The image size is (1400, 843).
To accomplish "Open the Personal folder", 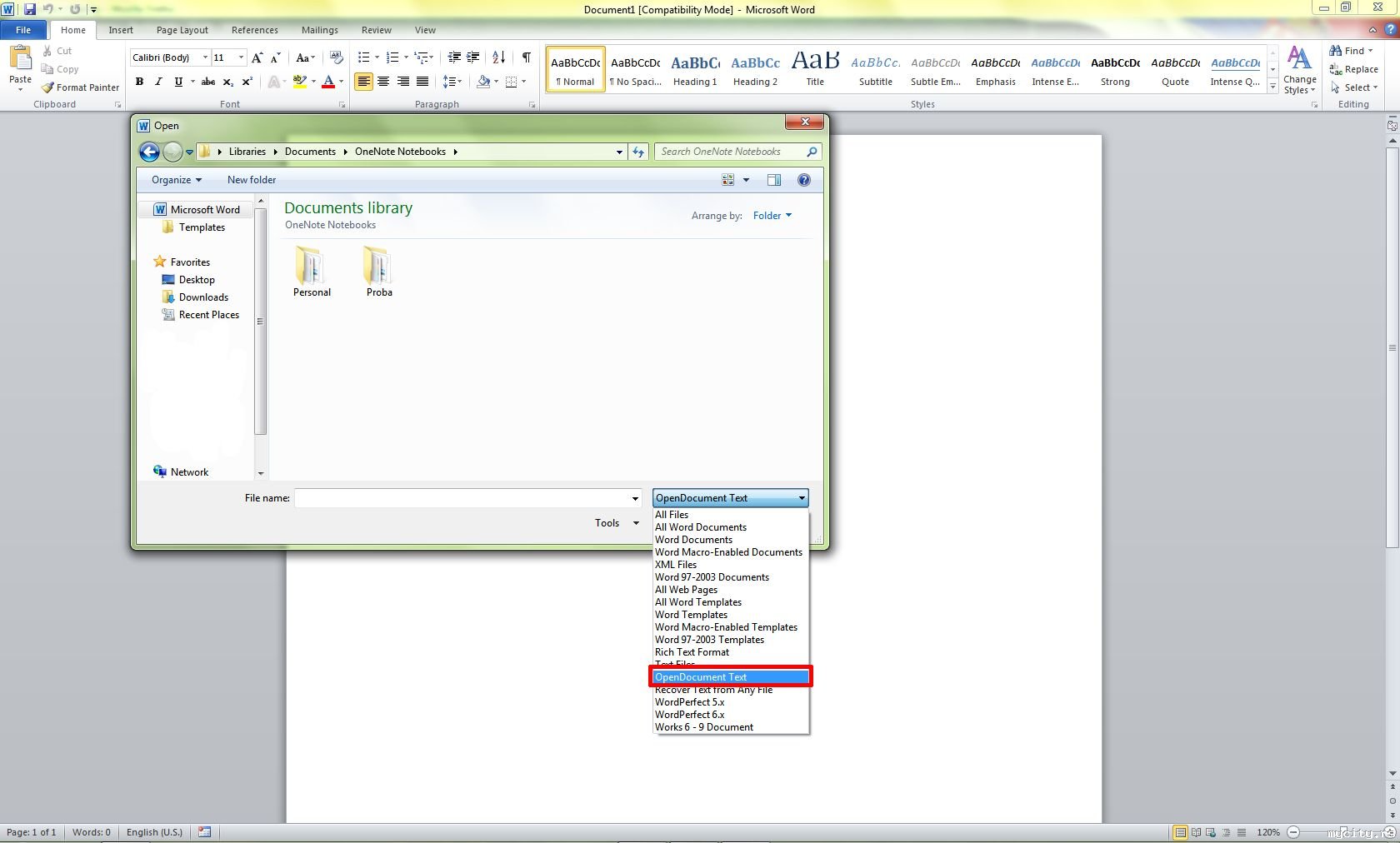I will (312, 272).
